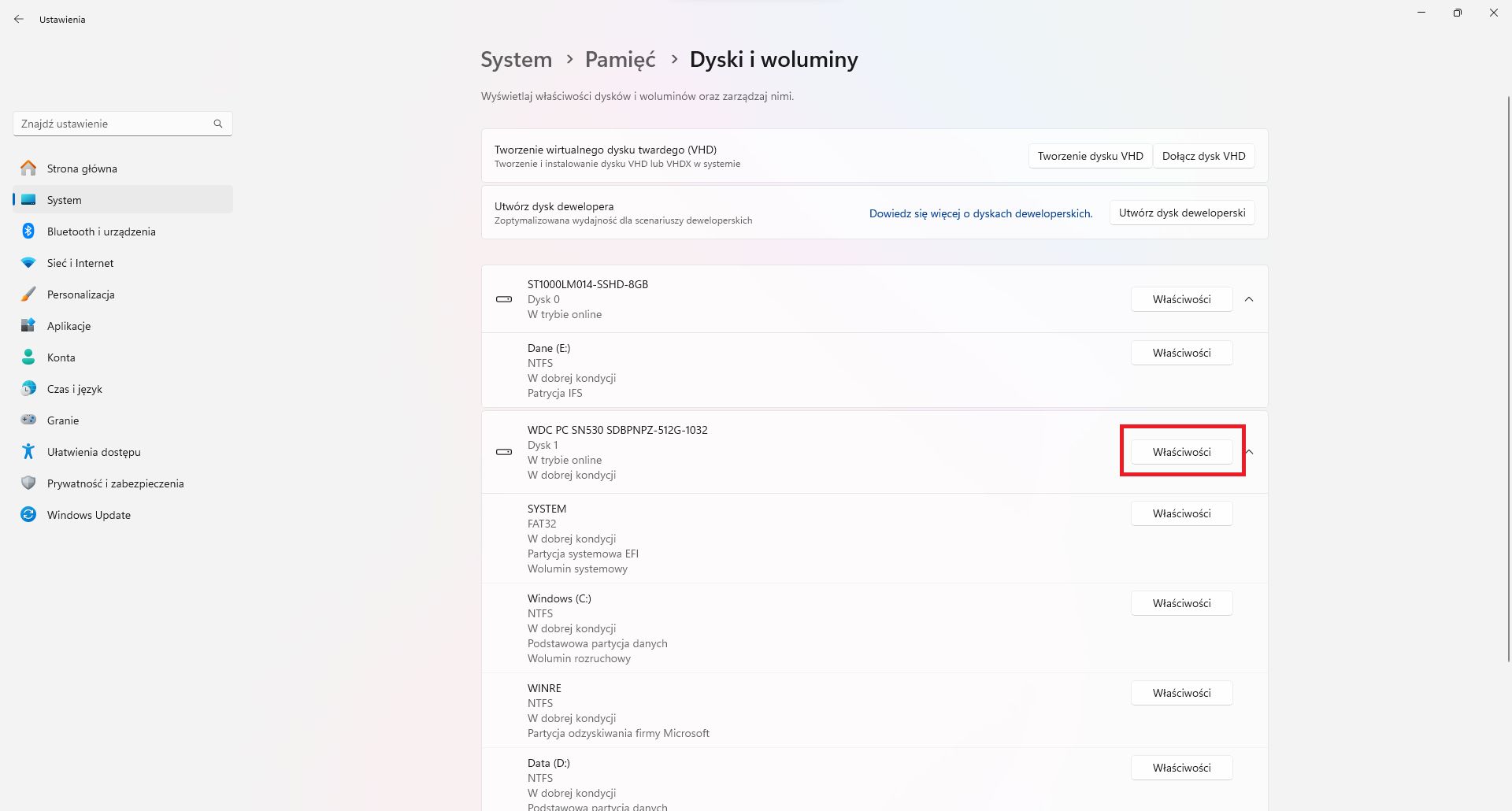Viewport: 1512px width, 811px height.
Task: Click the Znajdź ustawienie search field
Action: tap(122, 124)
